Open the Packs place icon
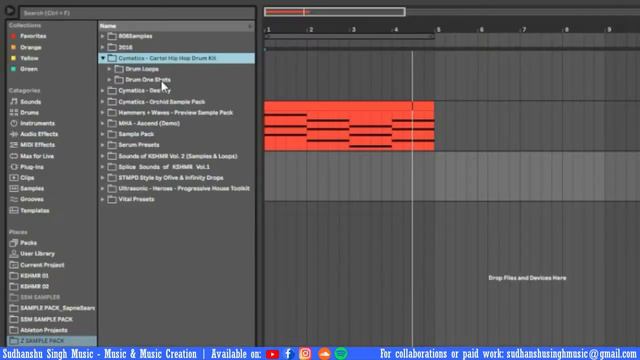This screenshot has width=640, height=360. [14, 243]
